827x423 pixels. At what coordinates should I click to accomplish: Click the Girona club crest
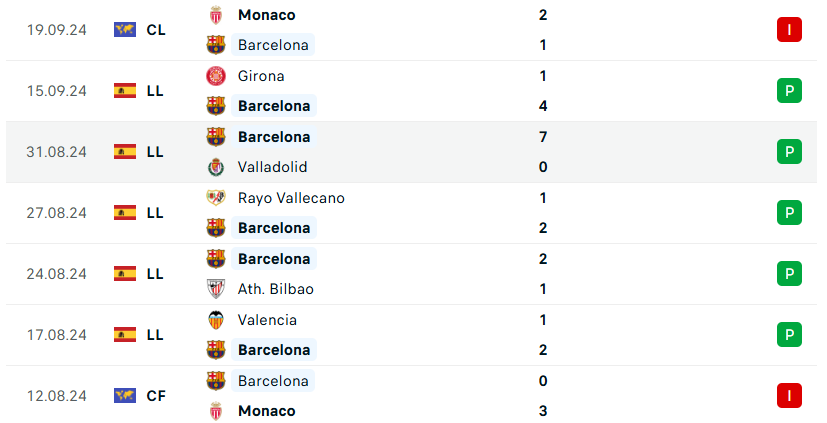pos(216,76)
